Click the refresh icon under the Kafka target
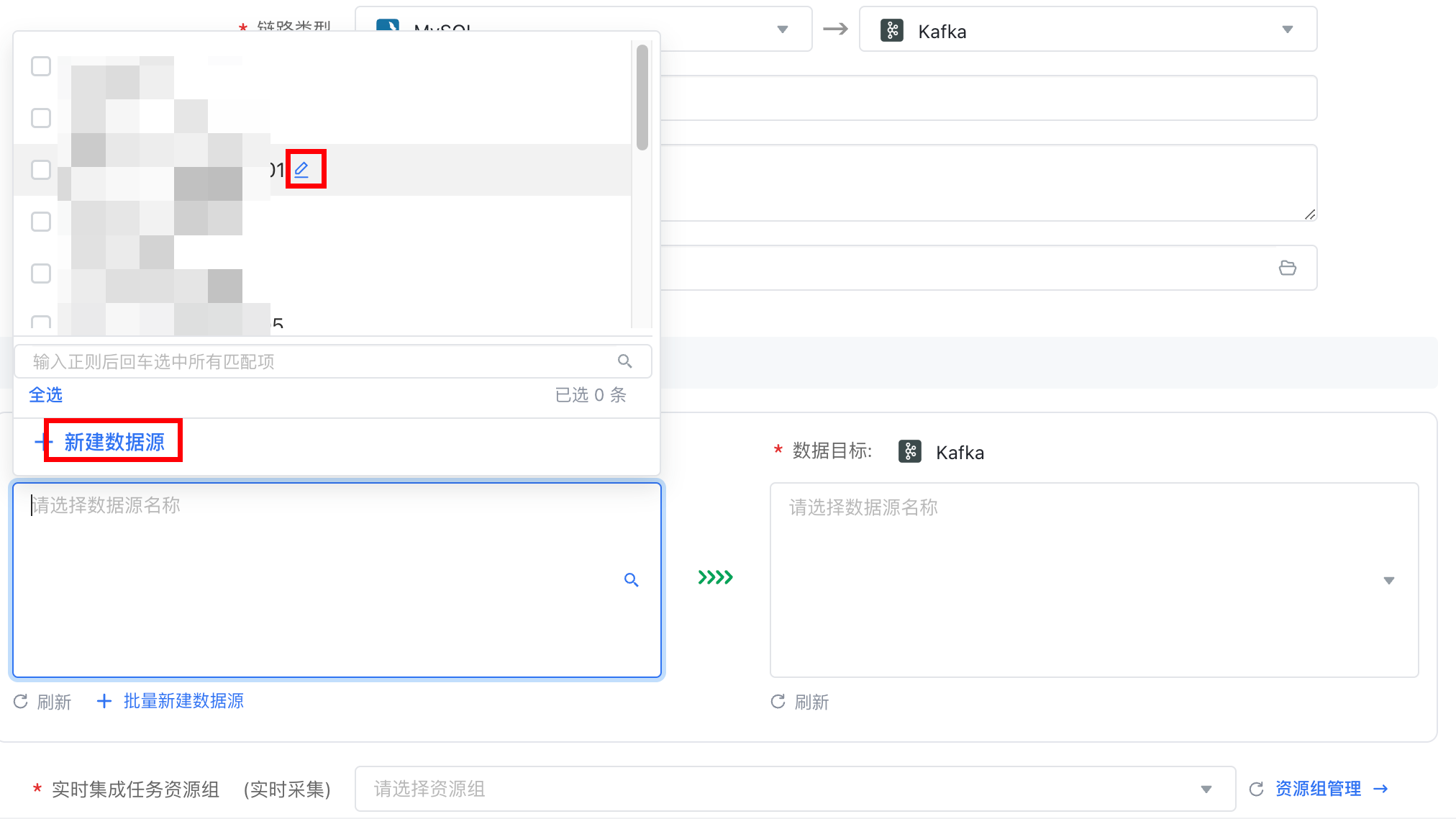 778,701
